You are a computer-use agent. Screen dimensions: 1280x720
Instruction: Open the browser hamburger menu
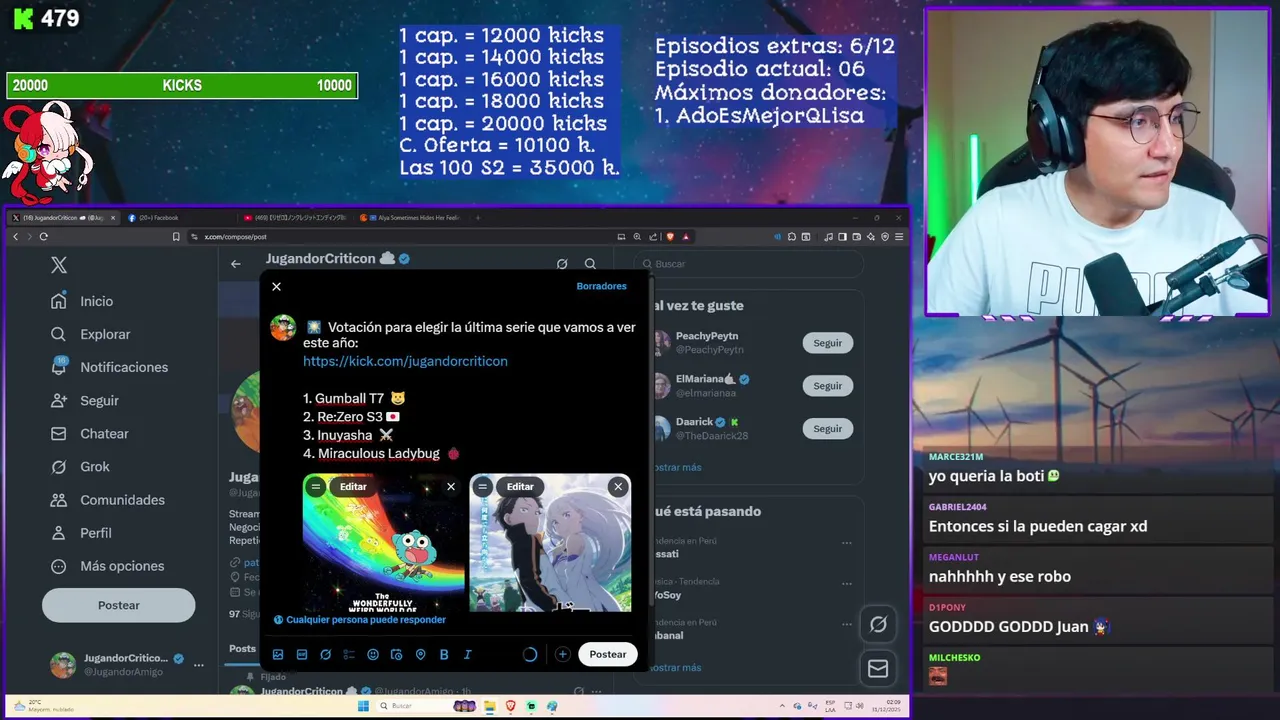[899, 237]
